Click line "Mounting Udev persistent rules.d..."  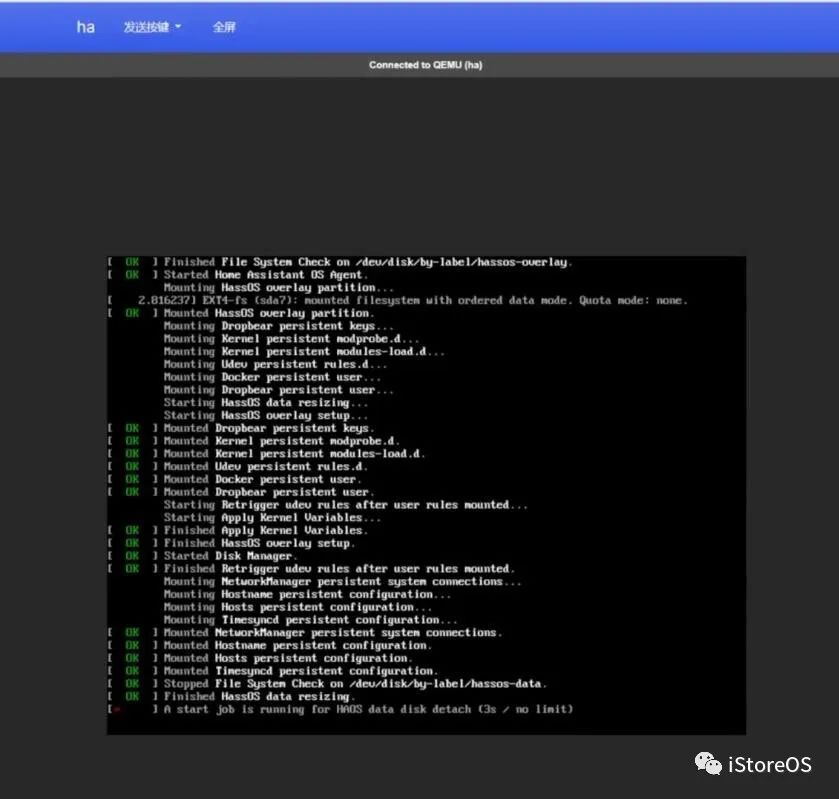276,364
